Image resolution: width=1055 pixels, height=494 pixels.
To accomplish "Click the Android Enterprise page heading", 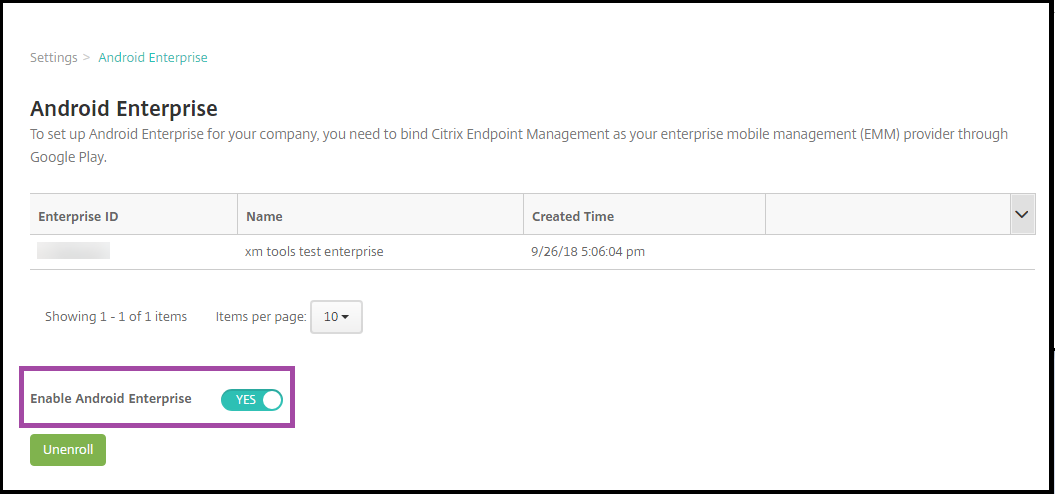I will pos(124,108).
